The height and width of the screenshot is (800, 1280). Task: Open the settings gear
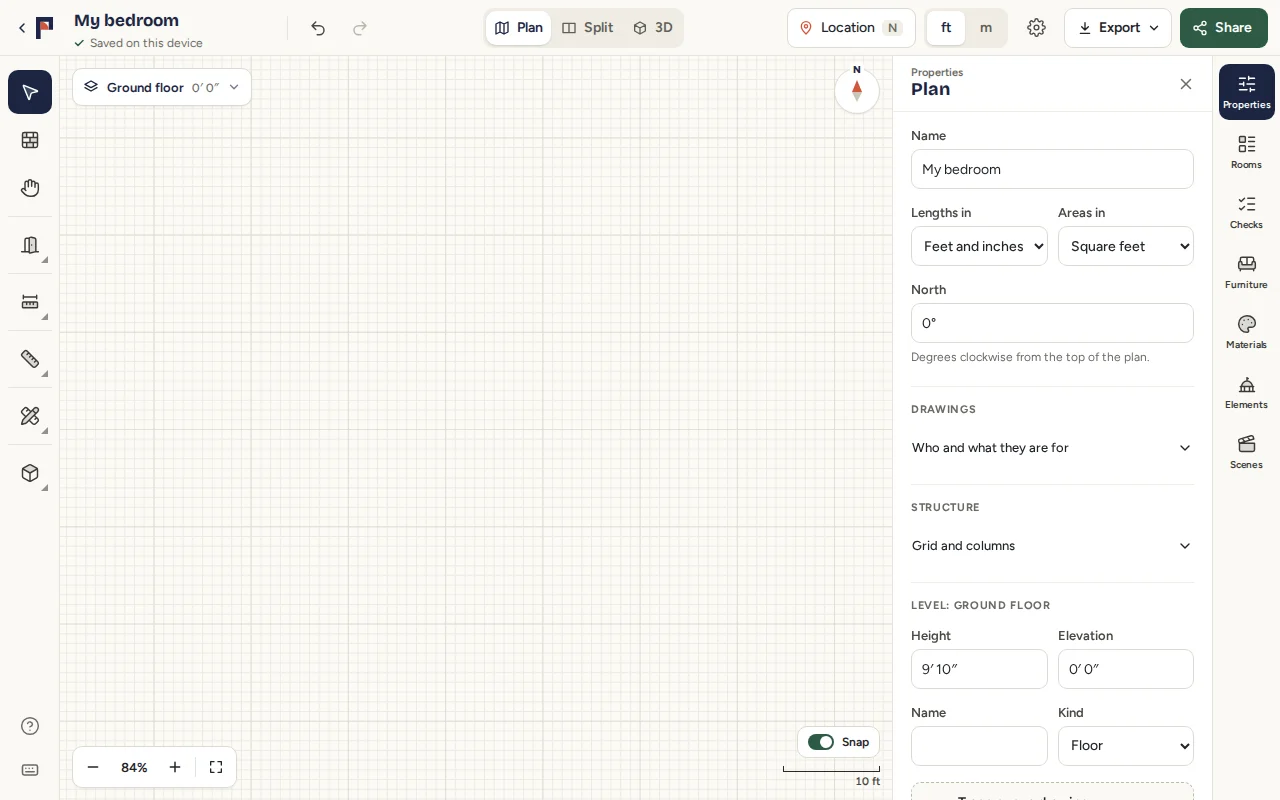tap(1036, 28)
